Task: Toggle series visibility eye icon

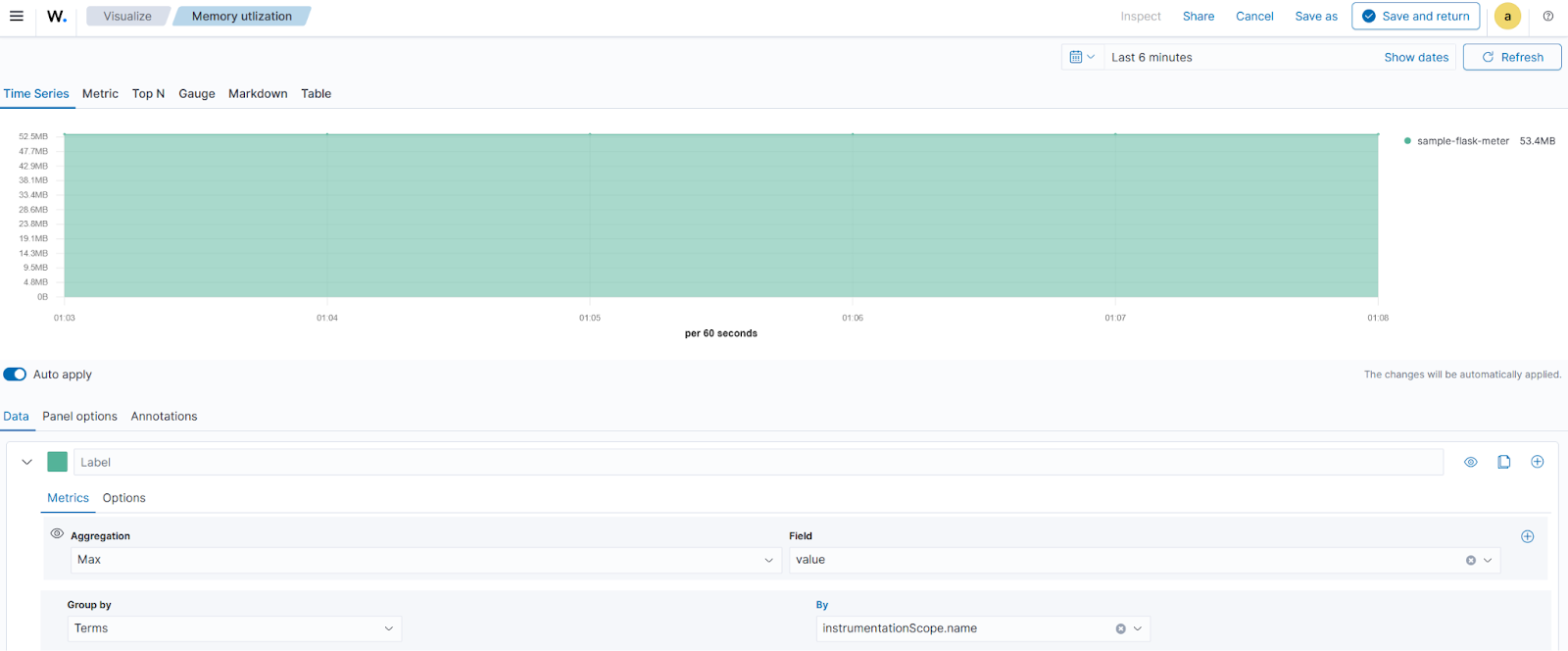Action: pyautogui.click(x=1471, y=462)
